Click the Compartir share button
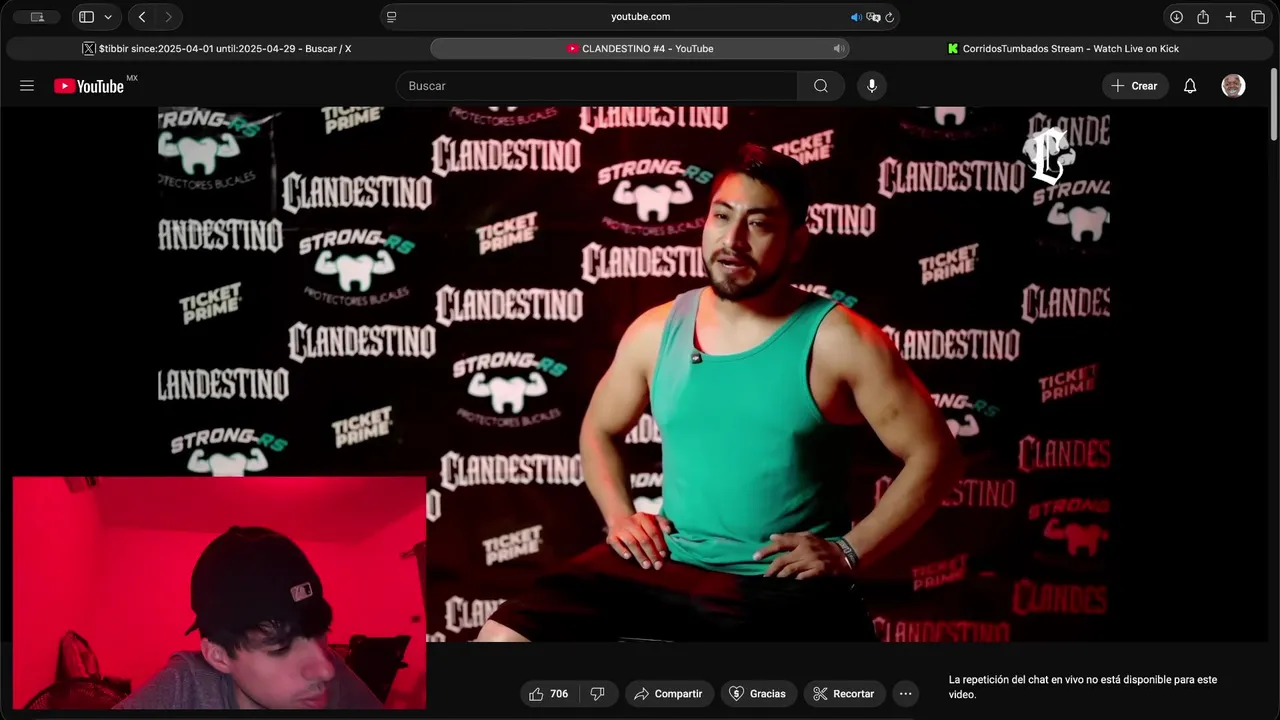Image resolution: width=1280 pixels, height=720 pixels. point(669,693)
